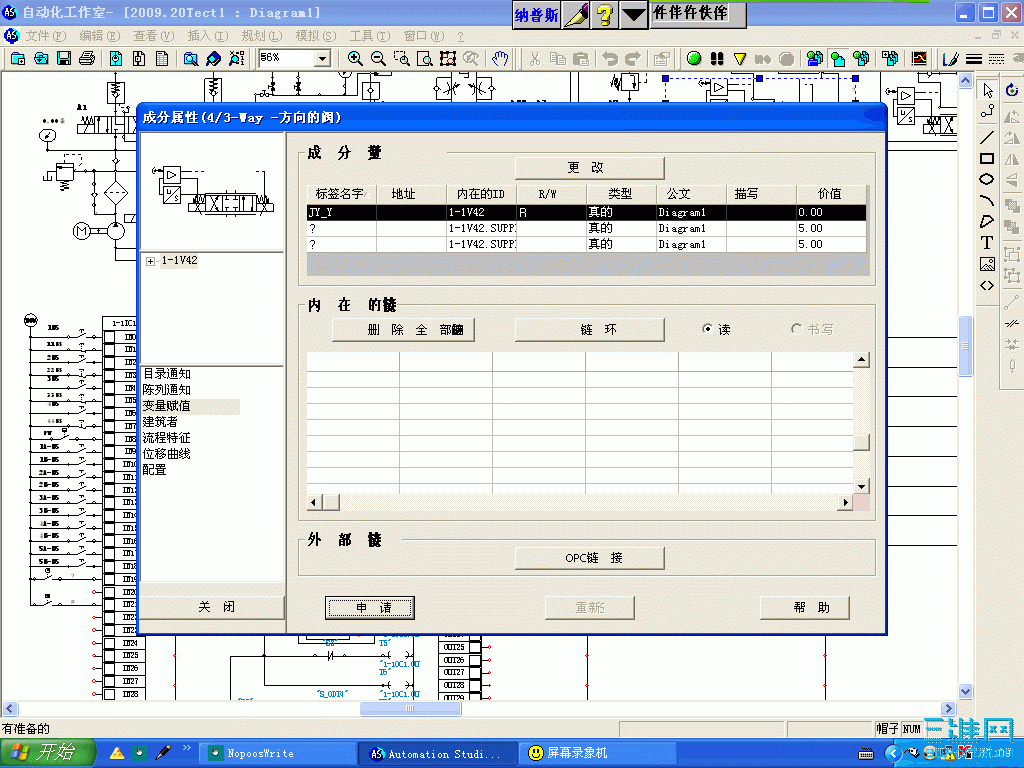This screenshot has width=1024, height=768.
Task: Select 位移曲线 in the dialog list
Action: (167, 454)
